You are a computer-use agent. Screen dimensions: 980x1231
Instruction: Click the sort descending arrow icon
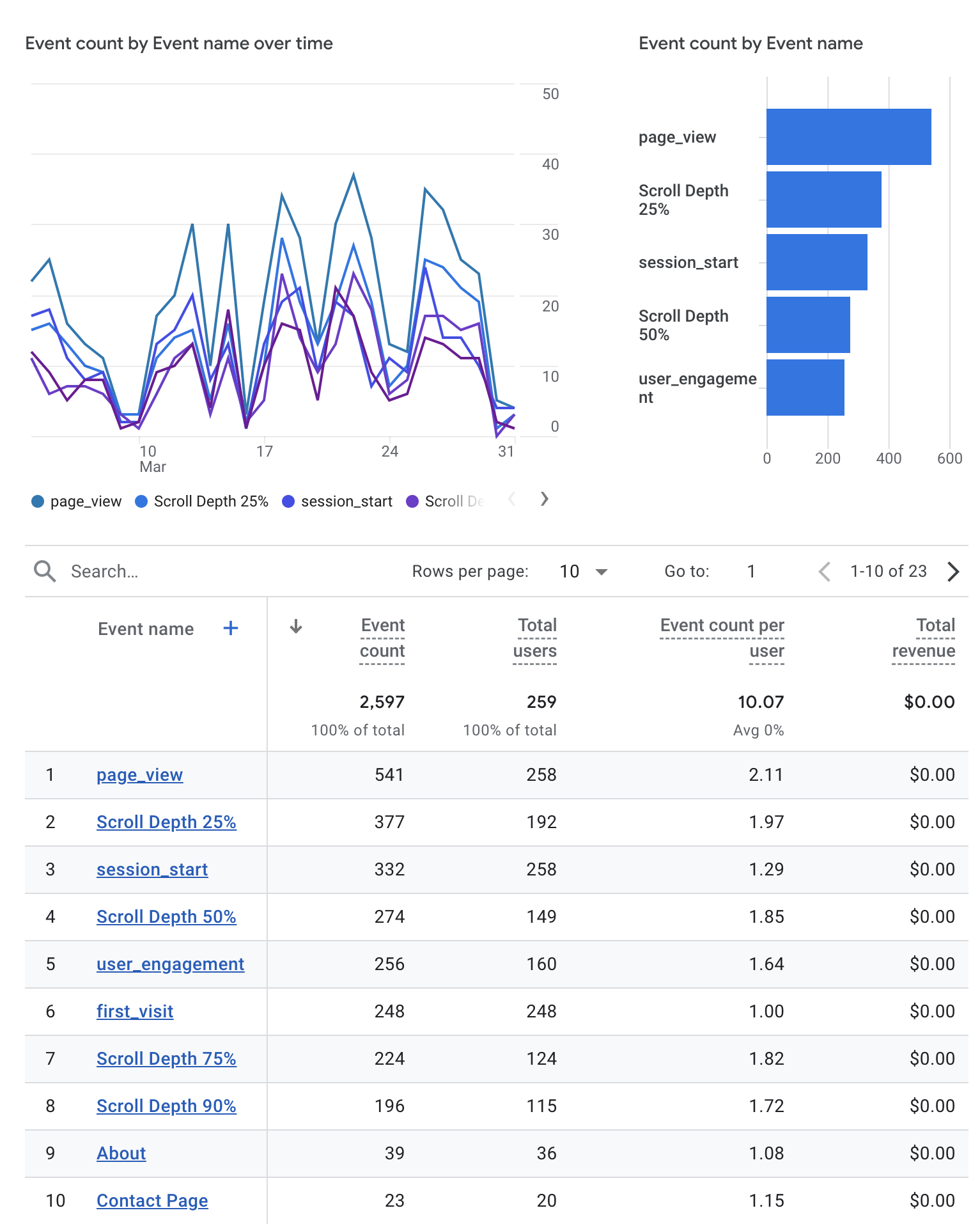[x=295, y=627]
